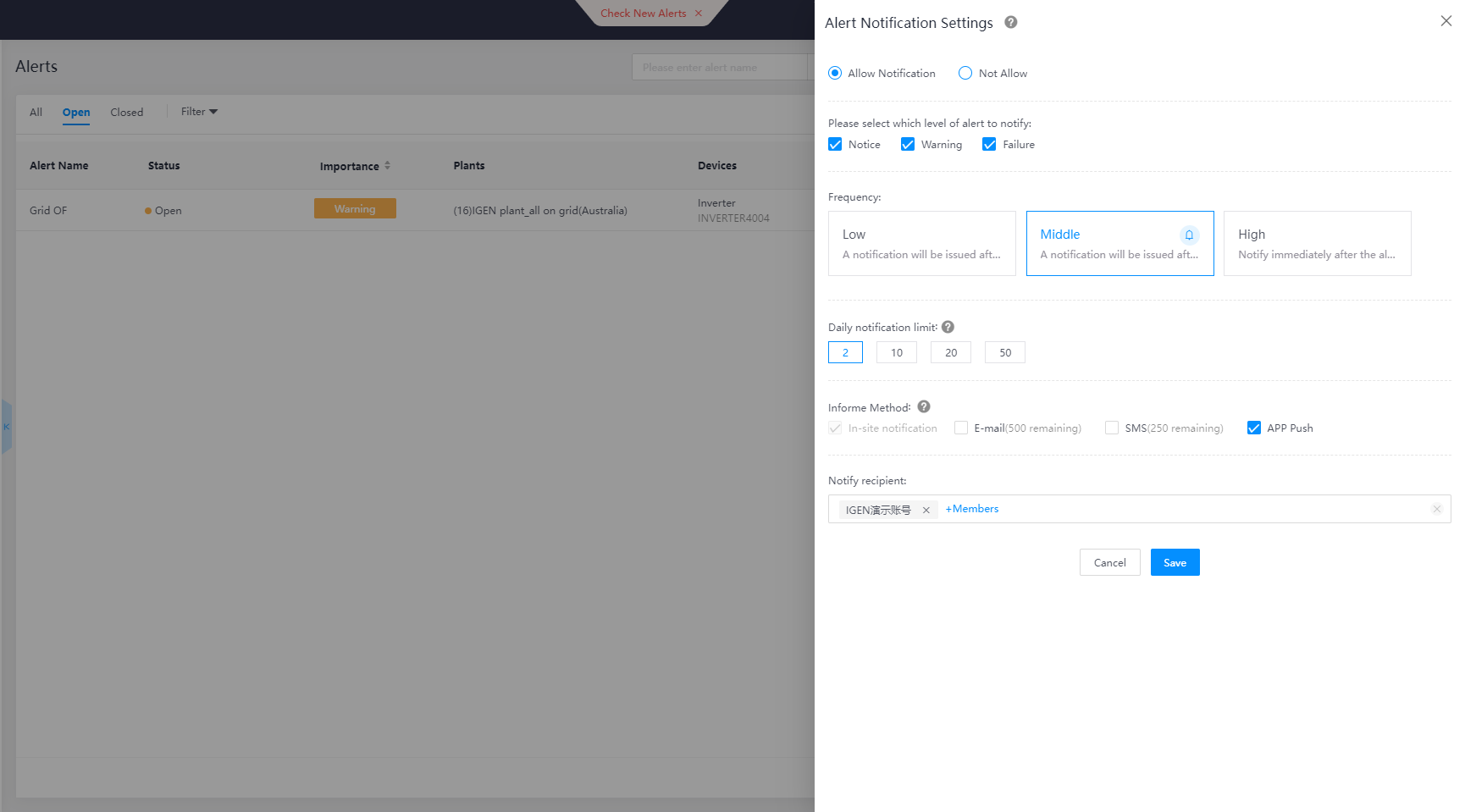This screenshot has width=1465, height=812.
Task: Select the Not Allow radio button
Action: (x=965, y=74)
